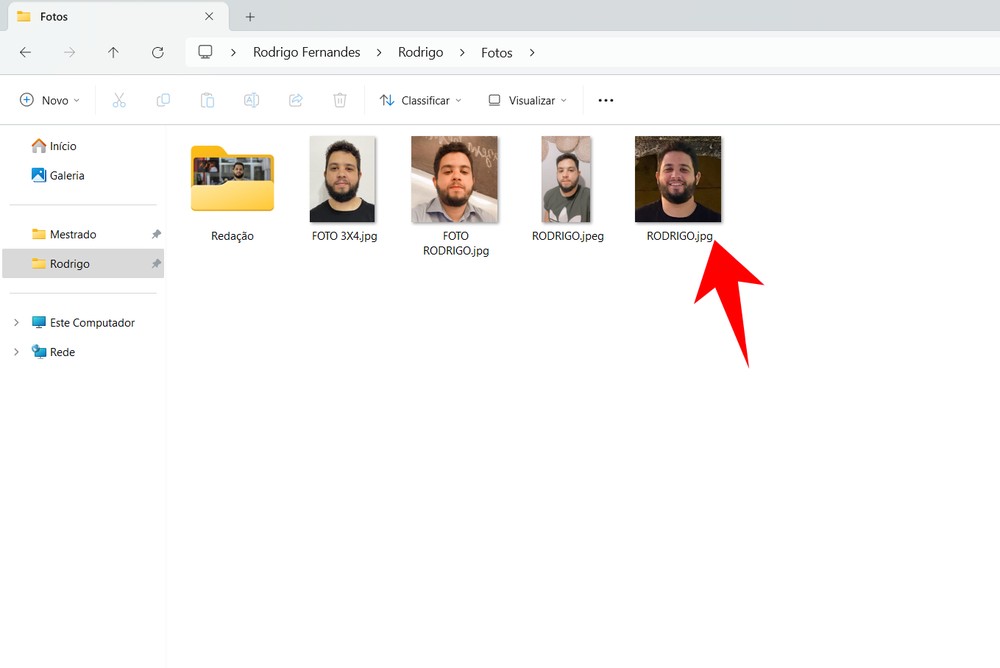The image size is (1000, 668).
Task: Navigate to Rodrigo Fernandes via the breadcrumb
Action: 306,52
